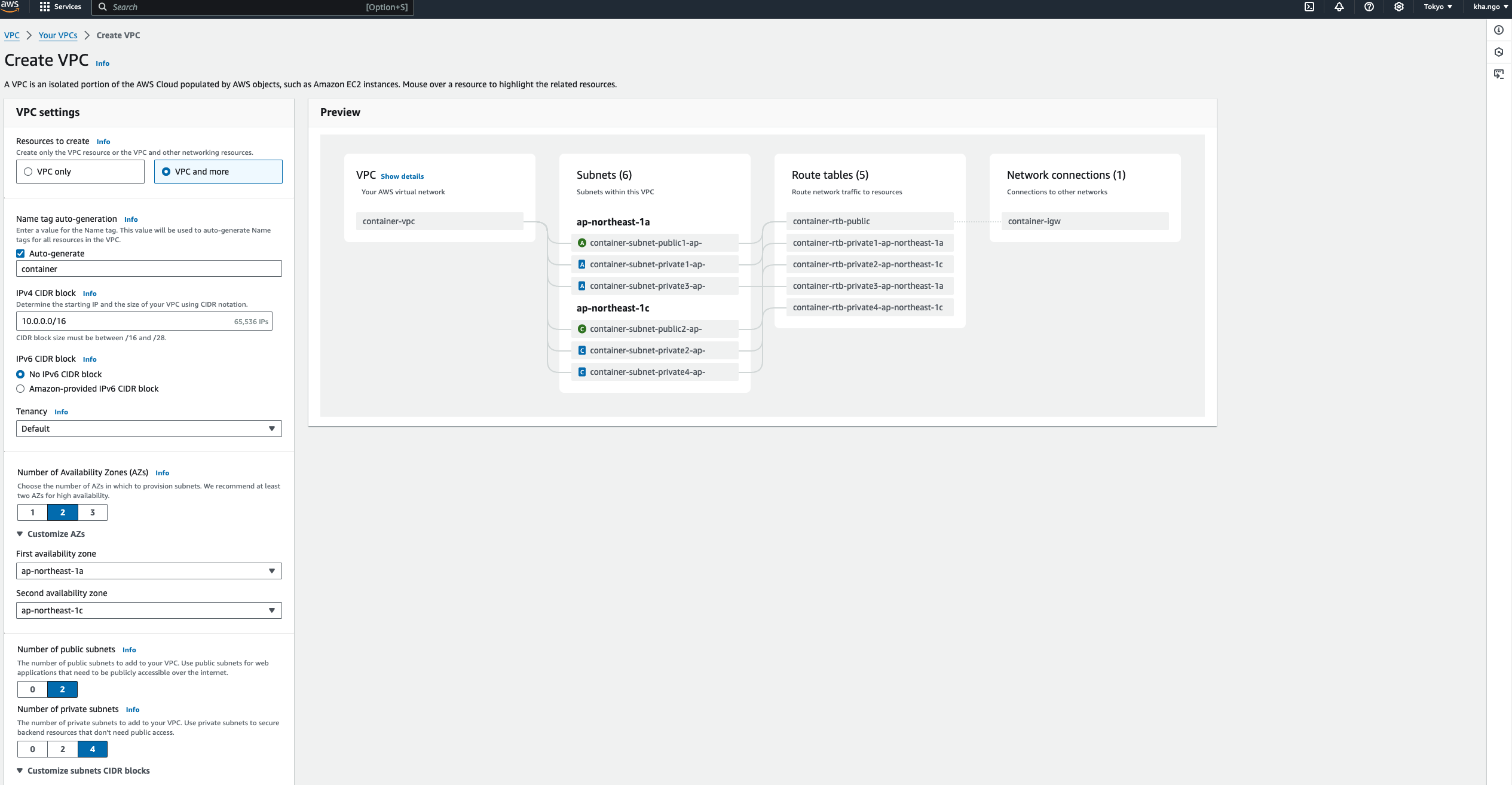This screenshot has width=1512, height=785.
Task: Set number of AZs to 1
Action: point(32,512)
